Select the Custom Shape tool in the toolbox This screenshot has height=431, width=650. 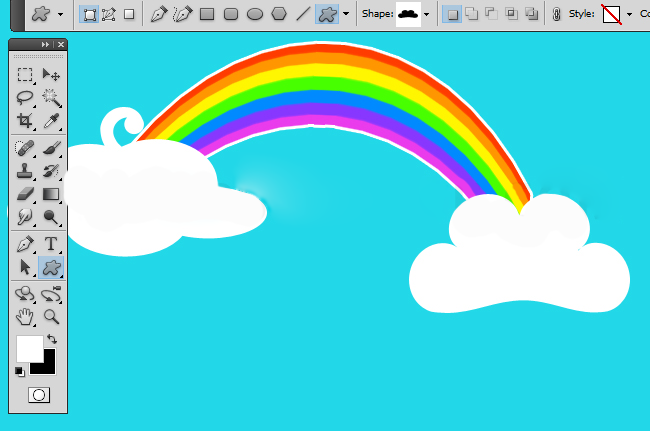coord(51,267)
